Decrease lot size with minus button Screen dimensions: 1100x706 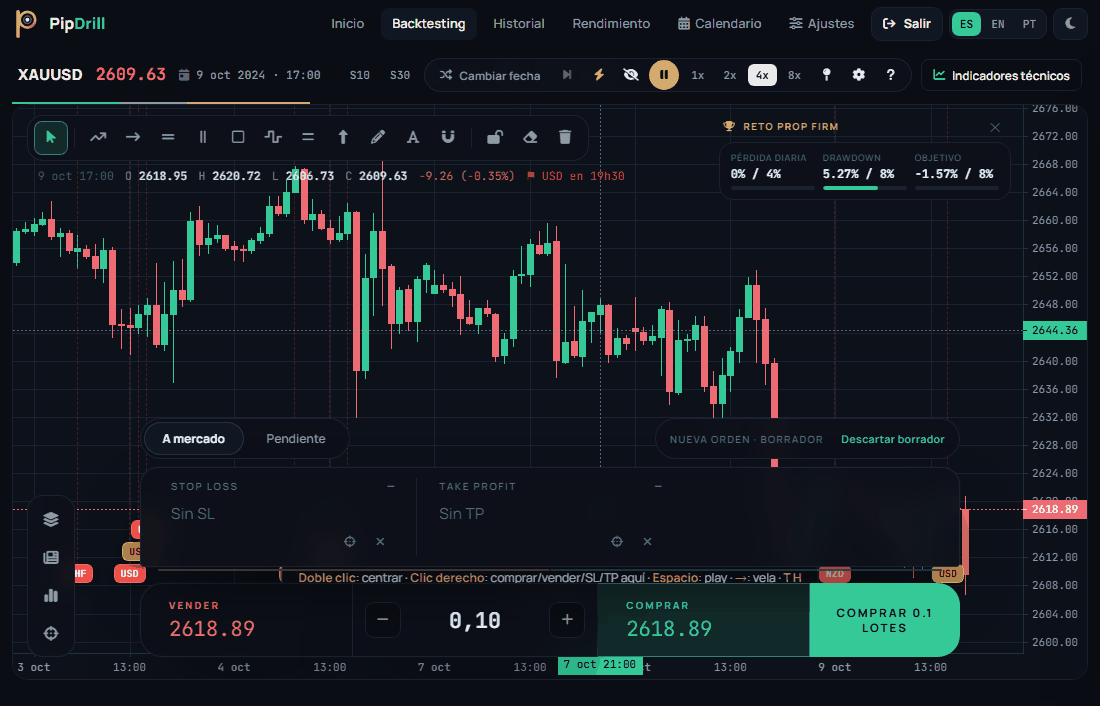coord(383,620)
